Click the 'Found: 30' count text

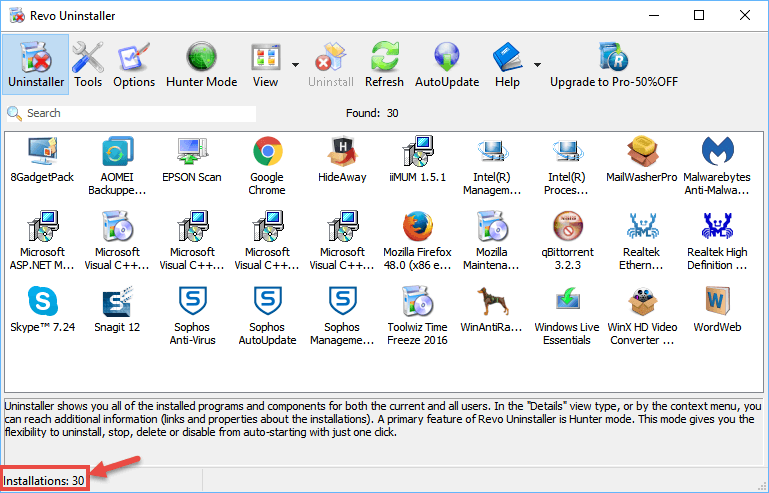click(x=372, y=113)
